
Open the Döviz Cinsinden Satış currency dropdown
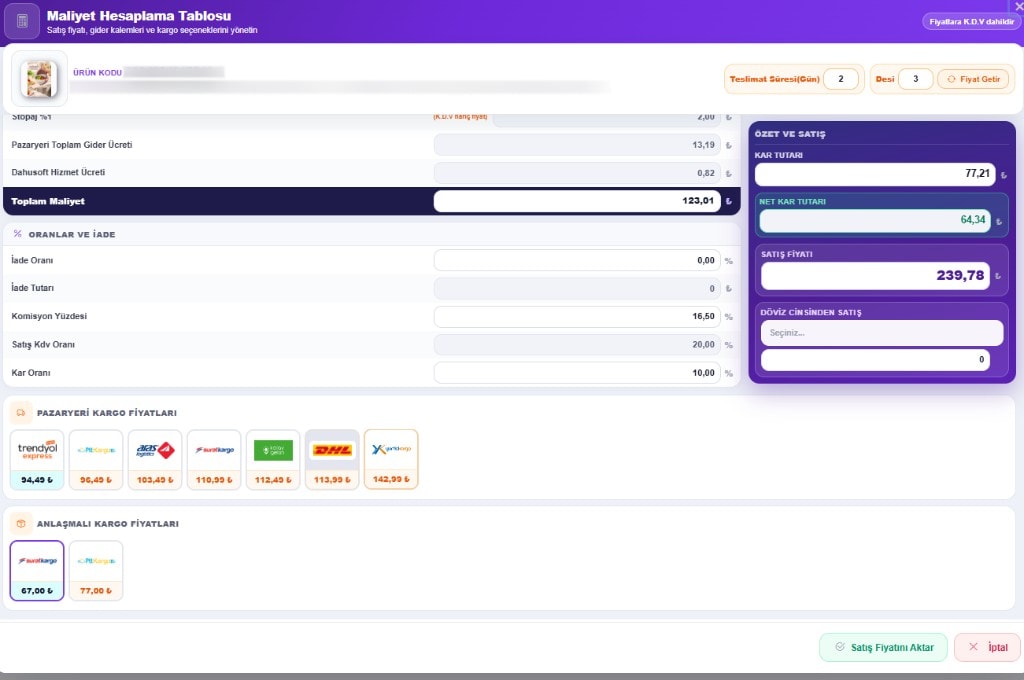point(882,333)
